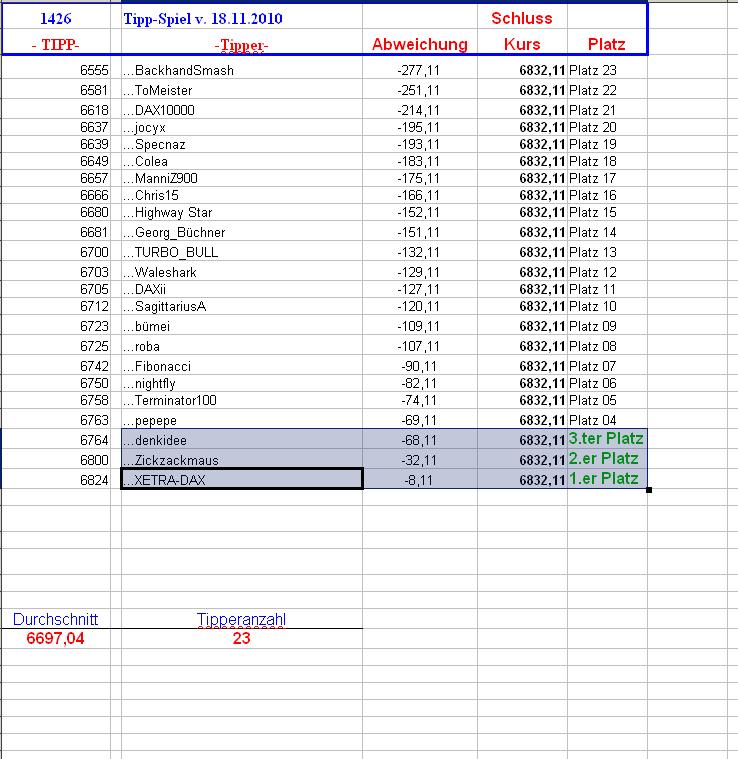This screenshot has height=759, width=738.
Task: Select the 'Platz 11' cell
Action: (x=607, y=289)
